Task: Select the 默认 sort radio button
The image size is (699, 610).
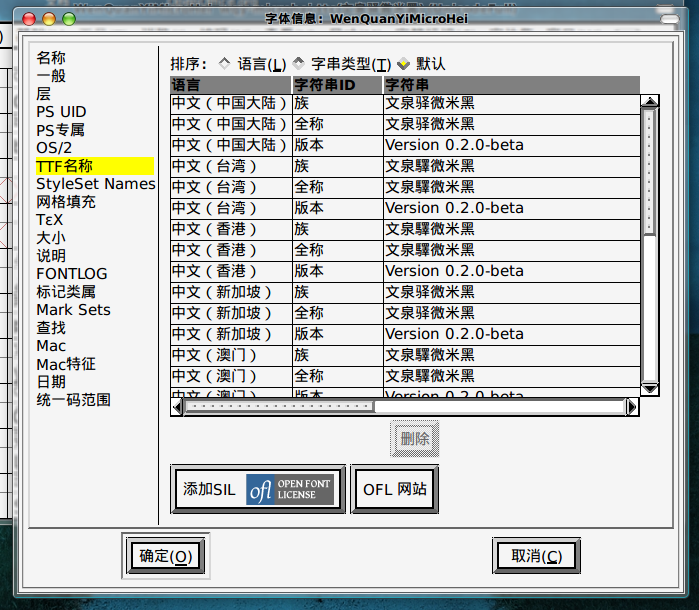Action: click(403, 64)
